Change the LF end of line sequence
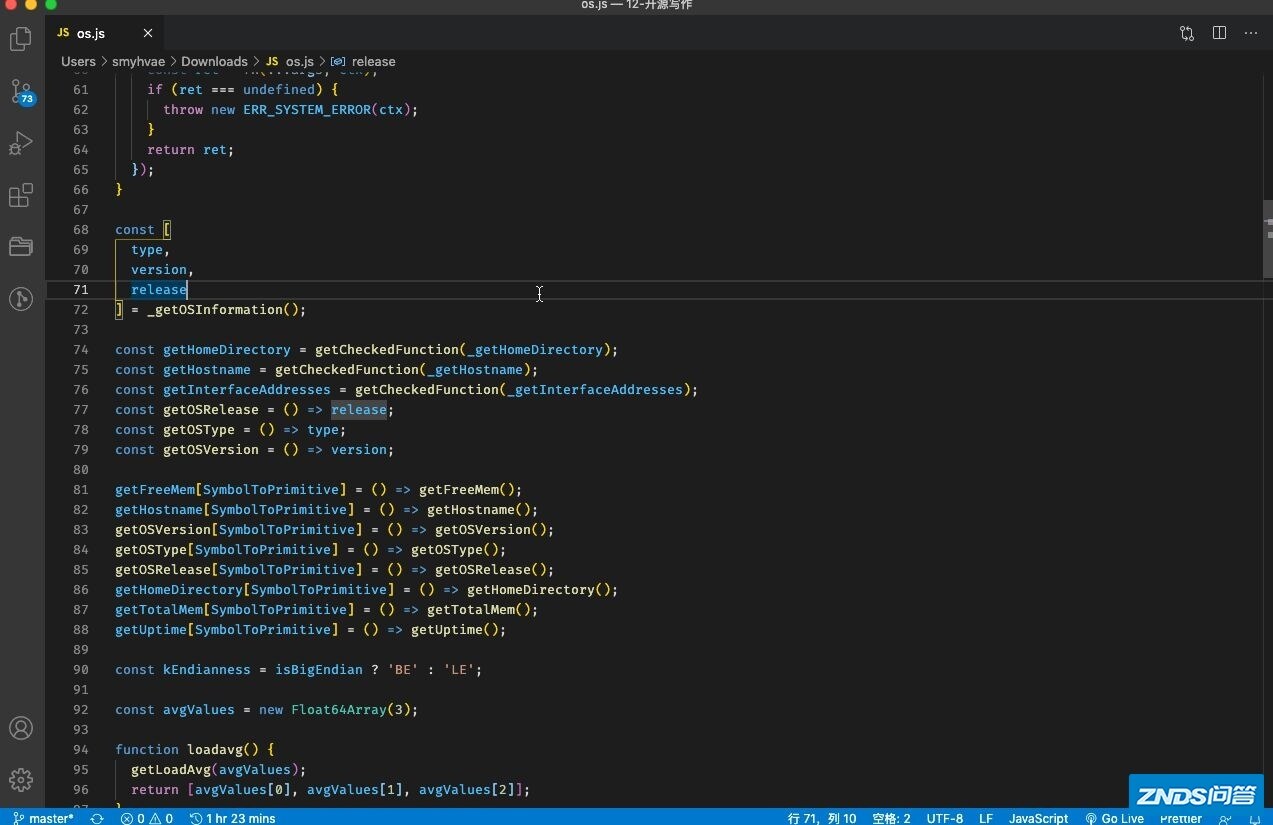 (986, 818)
